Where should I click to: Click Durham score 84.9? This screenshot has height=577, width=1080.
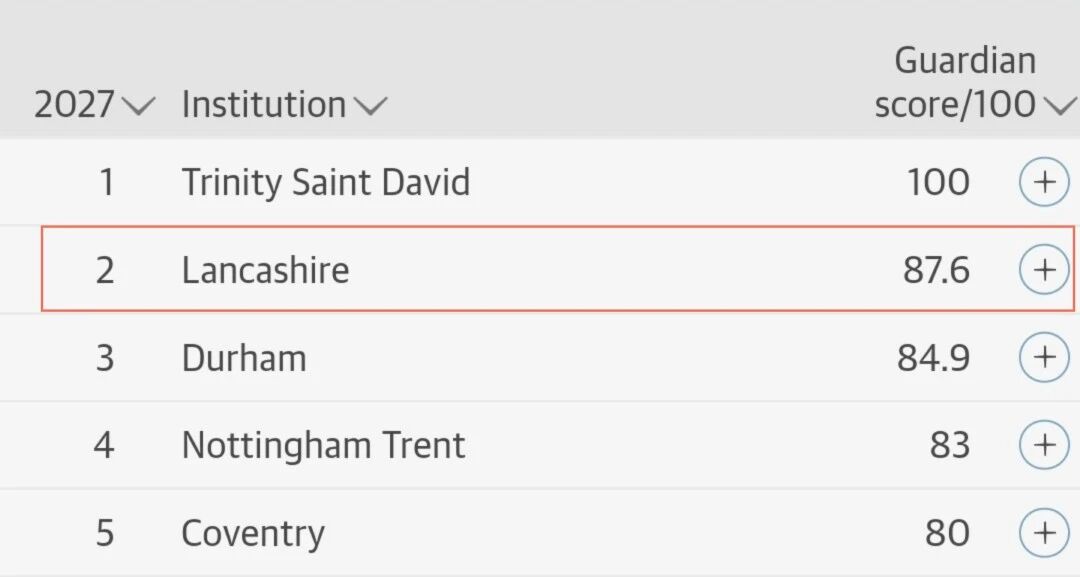(x=933, y=358)
